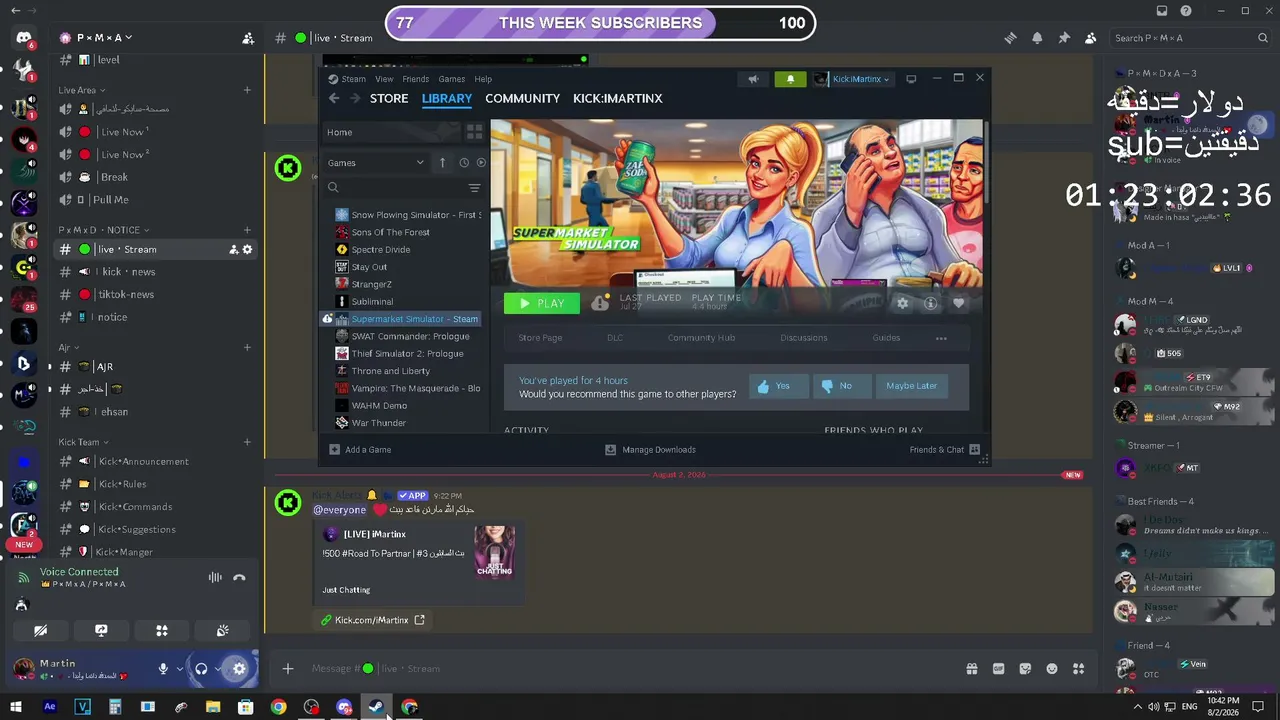Click Add a Game in Steam

click(359, 450)
